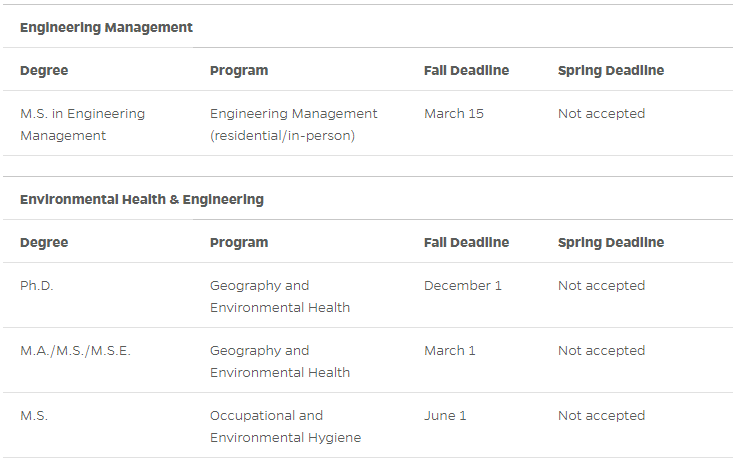This screenshot has height=462, width=737.
Task: Click the first table's Program column header
Action: coord(239,70)
